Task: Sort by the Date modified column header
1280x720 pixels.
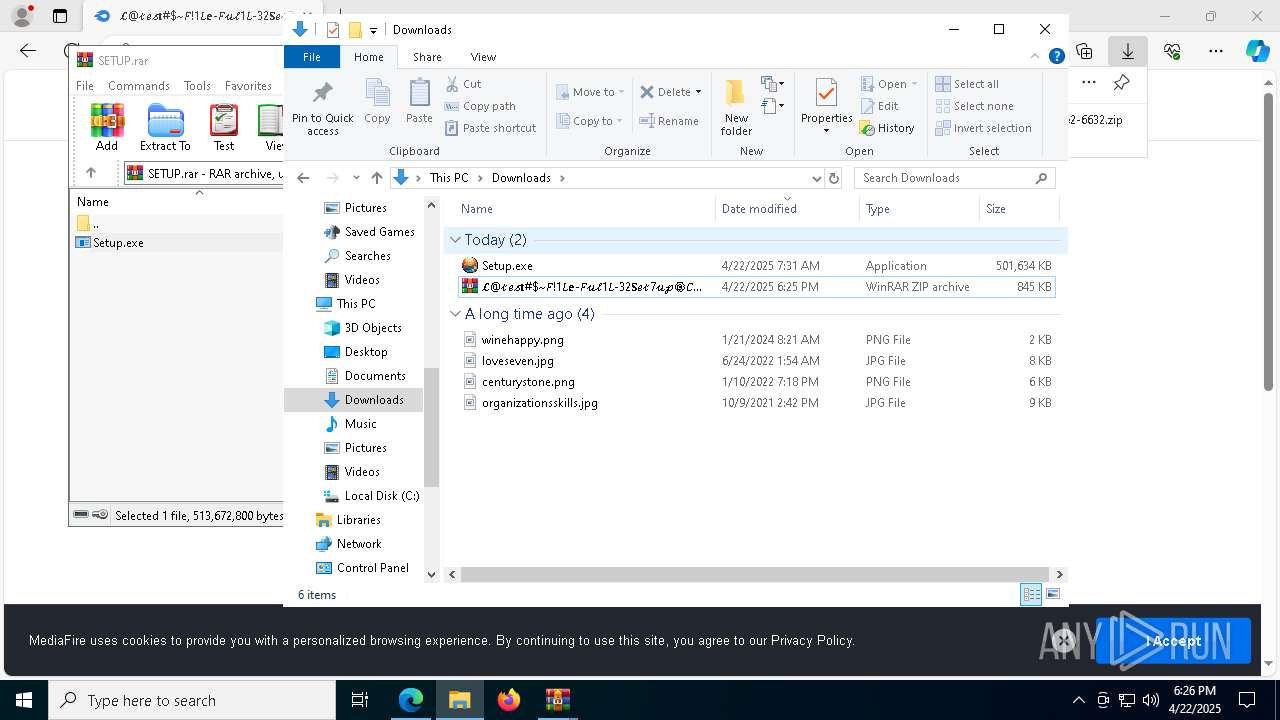Action: point(787,209)
